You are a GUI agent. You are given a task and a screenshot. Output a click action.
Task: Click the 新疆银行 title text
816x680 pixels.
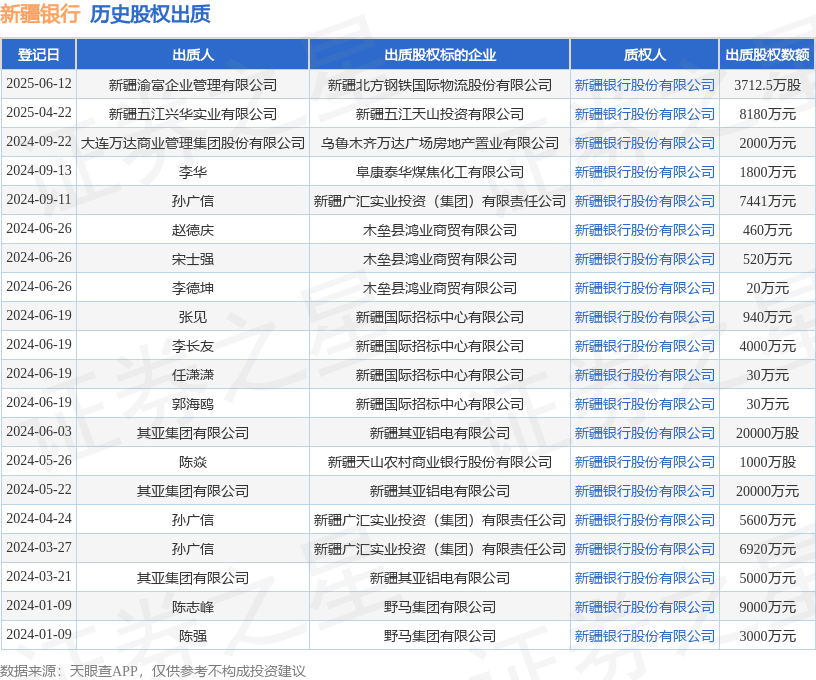40,14
